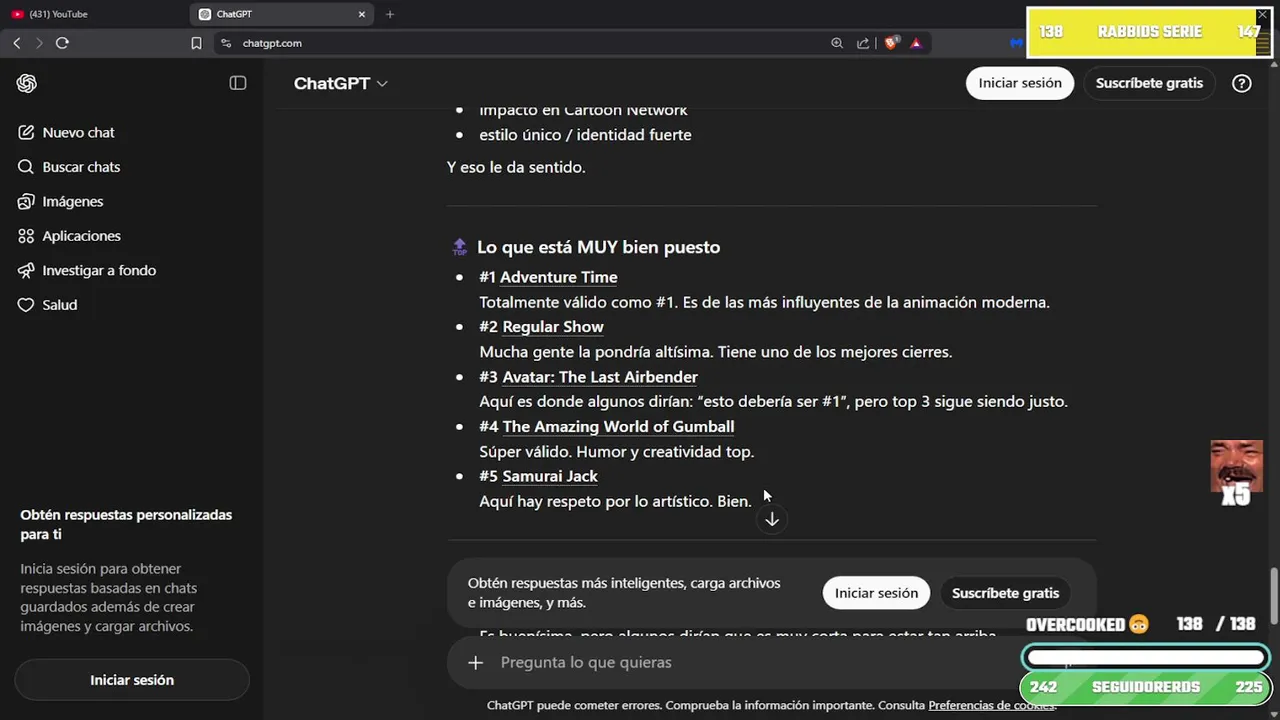Open Nuevo chat from the sidebar
The width and height of the screenshot is (1280, 720).
click(x=78, y=133)
